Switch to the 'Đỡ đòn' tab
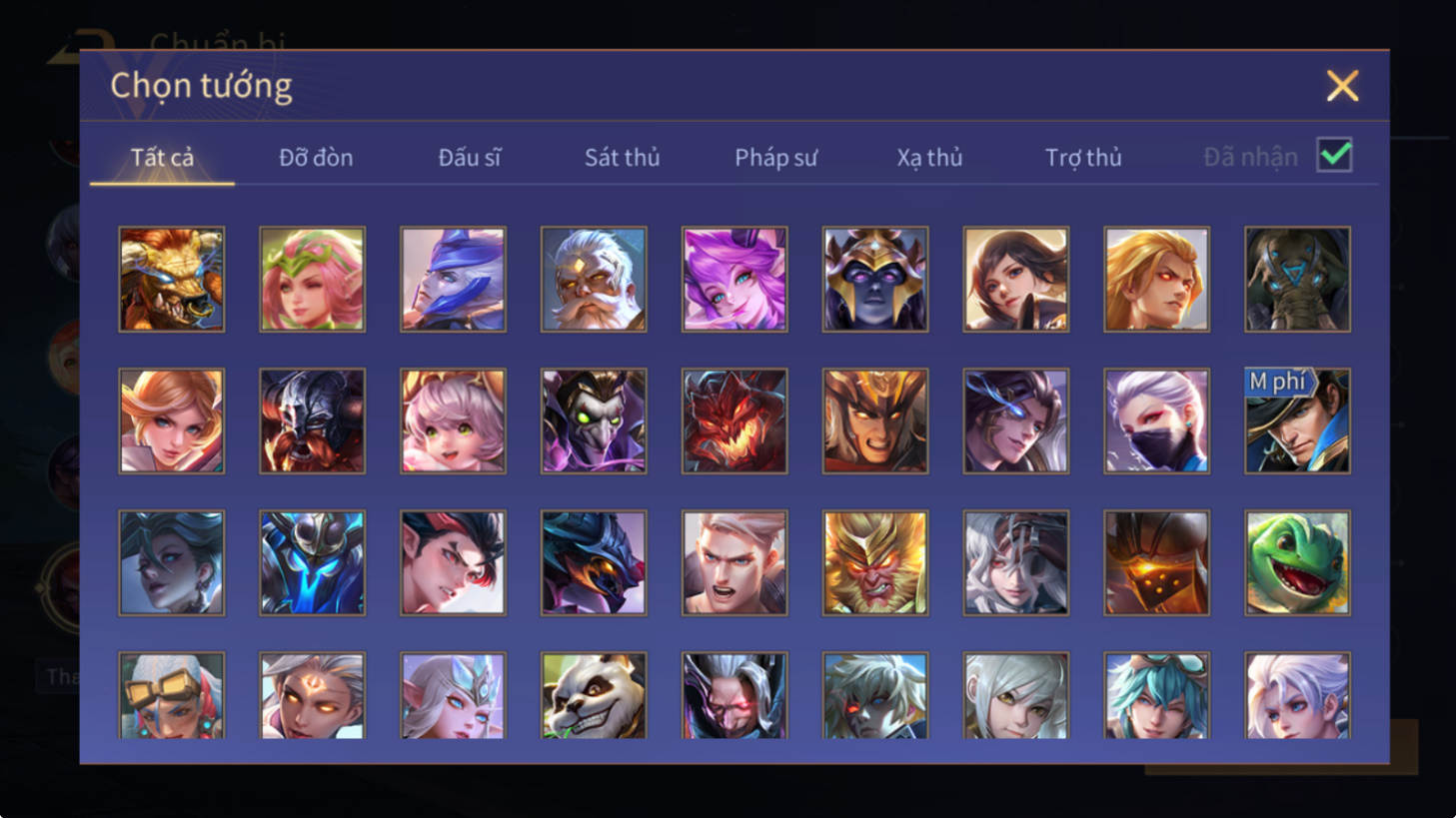 pyautogui.click(x=316, y=158)
